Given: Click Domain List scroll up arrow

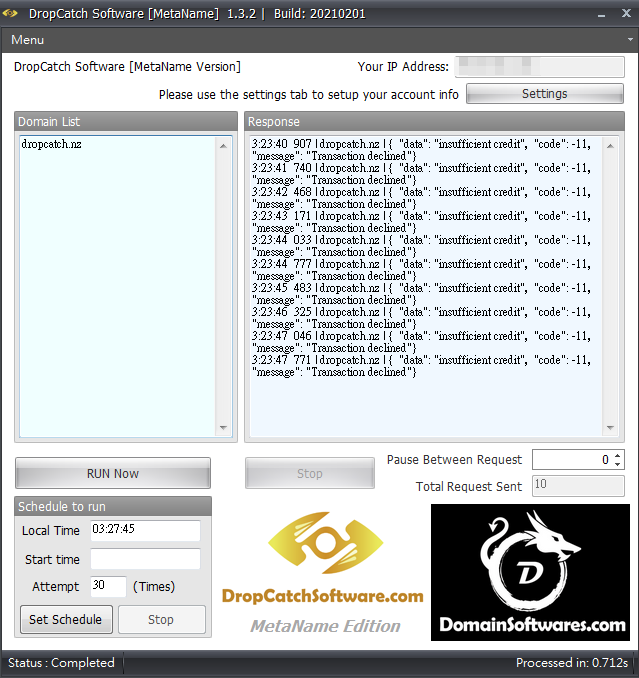Looking at the screenshot, I should 223,146.
